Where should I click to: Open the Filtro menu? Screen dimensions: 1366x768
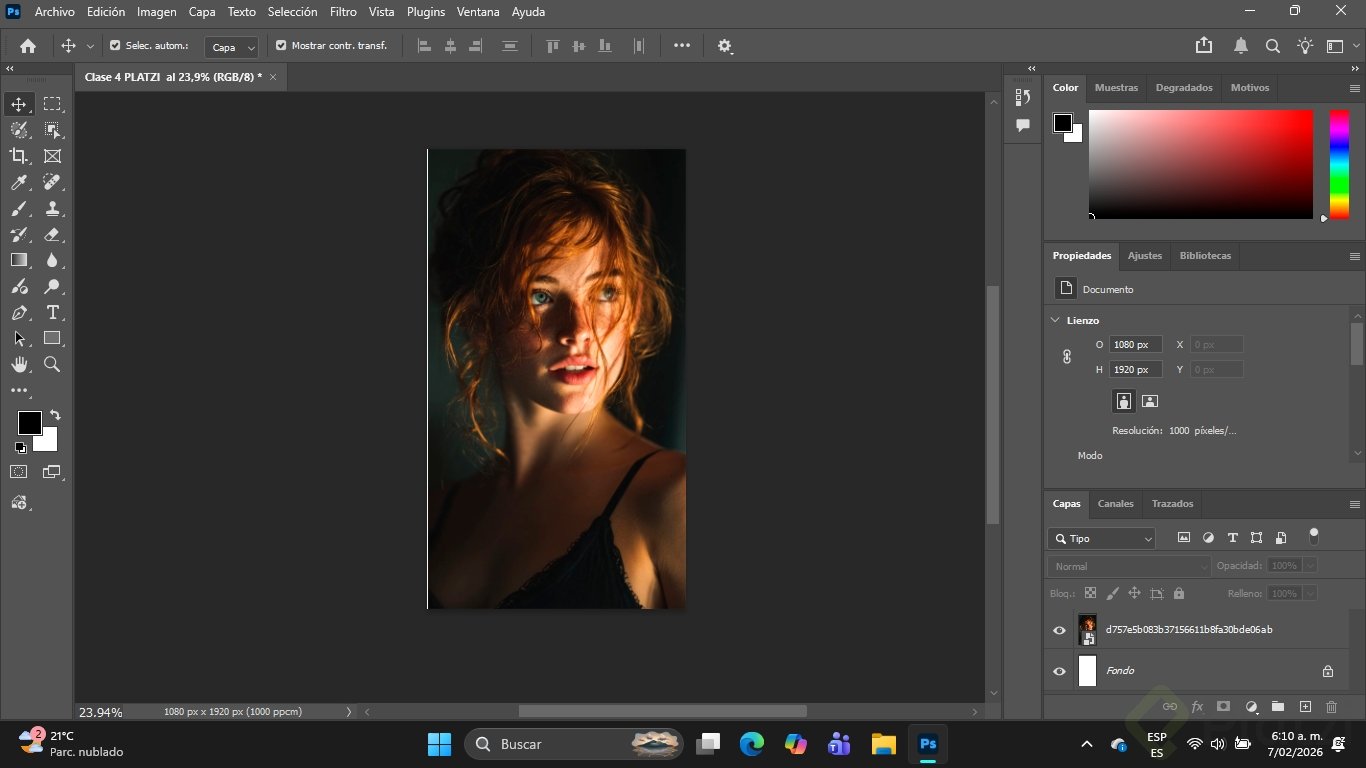pyautogui.click(x=343, y=12)
